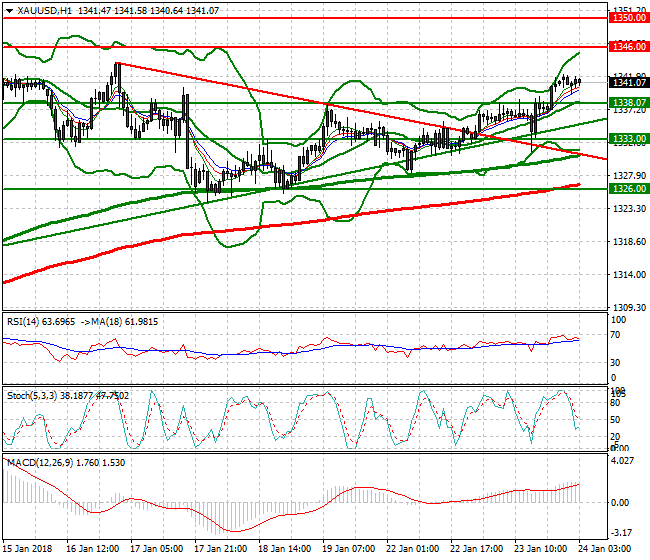Click the MACD scale value 4.027

coord(623,461)
